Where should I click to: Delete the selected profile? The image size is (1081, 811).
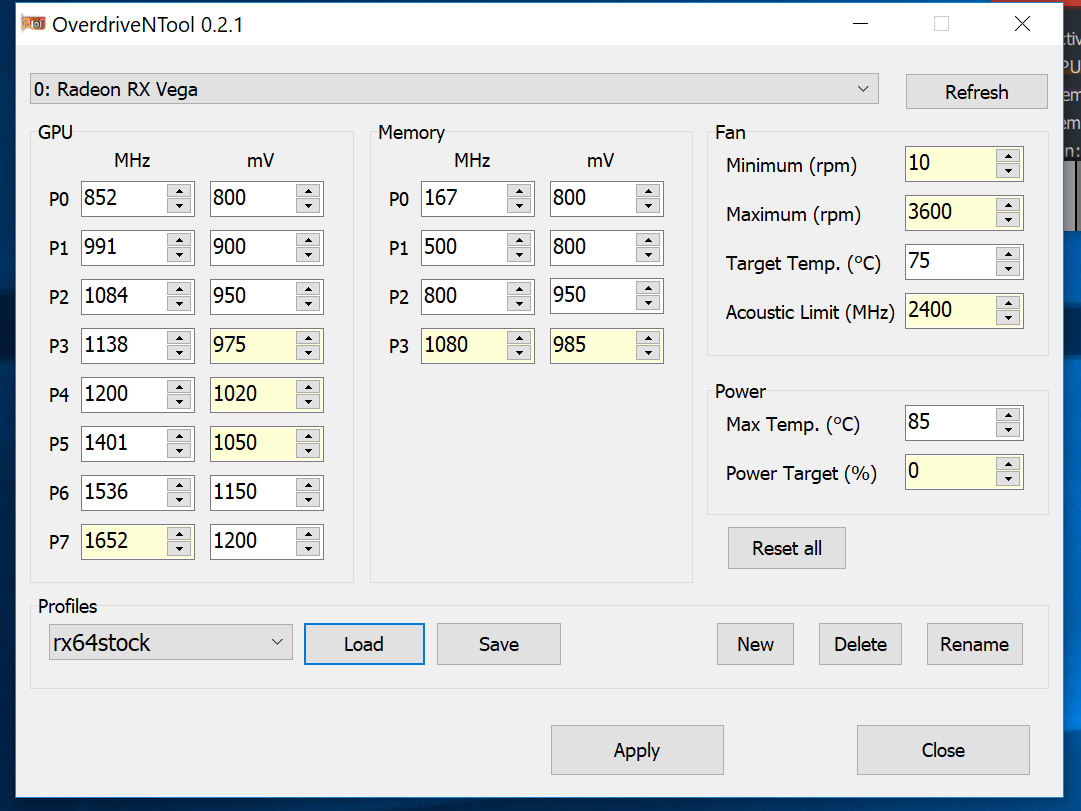coord(860,644)
